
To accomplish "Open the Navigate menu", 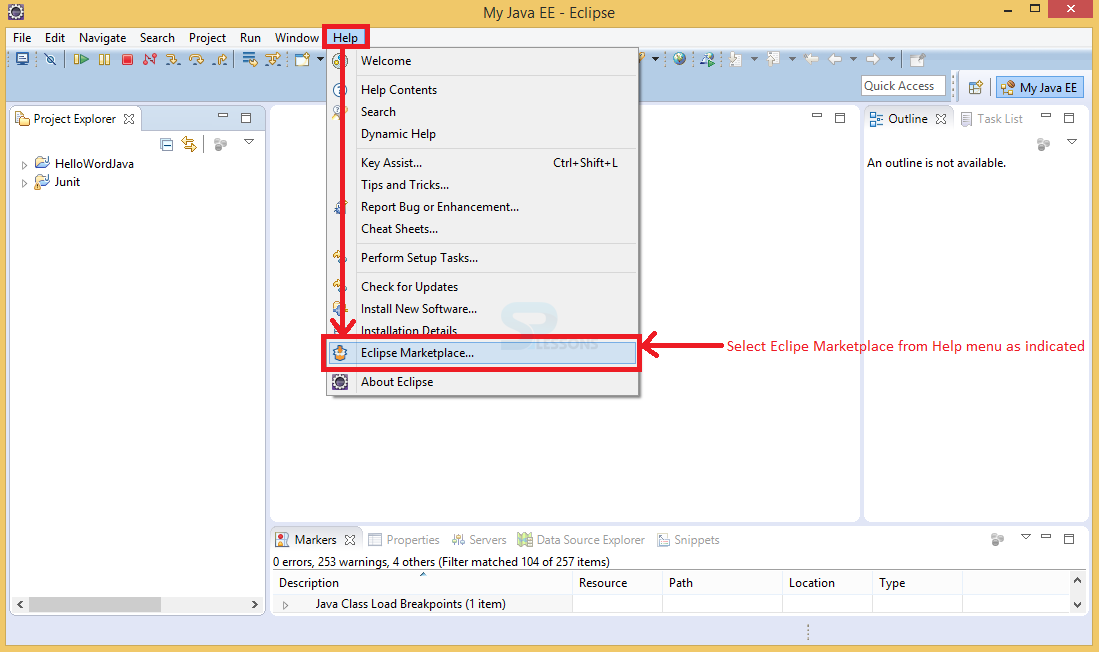I will 102,38.
